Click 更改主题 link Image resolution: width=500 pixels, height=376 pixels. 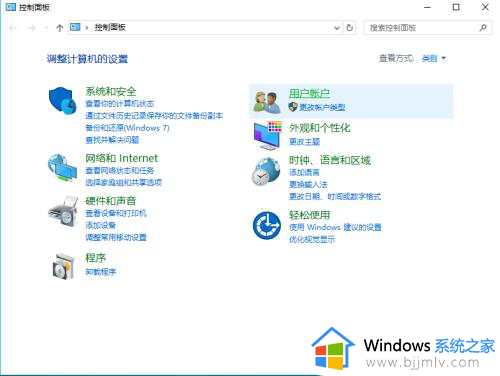point(304,142)
